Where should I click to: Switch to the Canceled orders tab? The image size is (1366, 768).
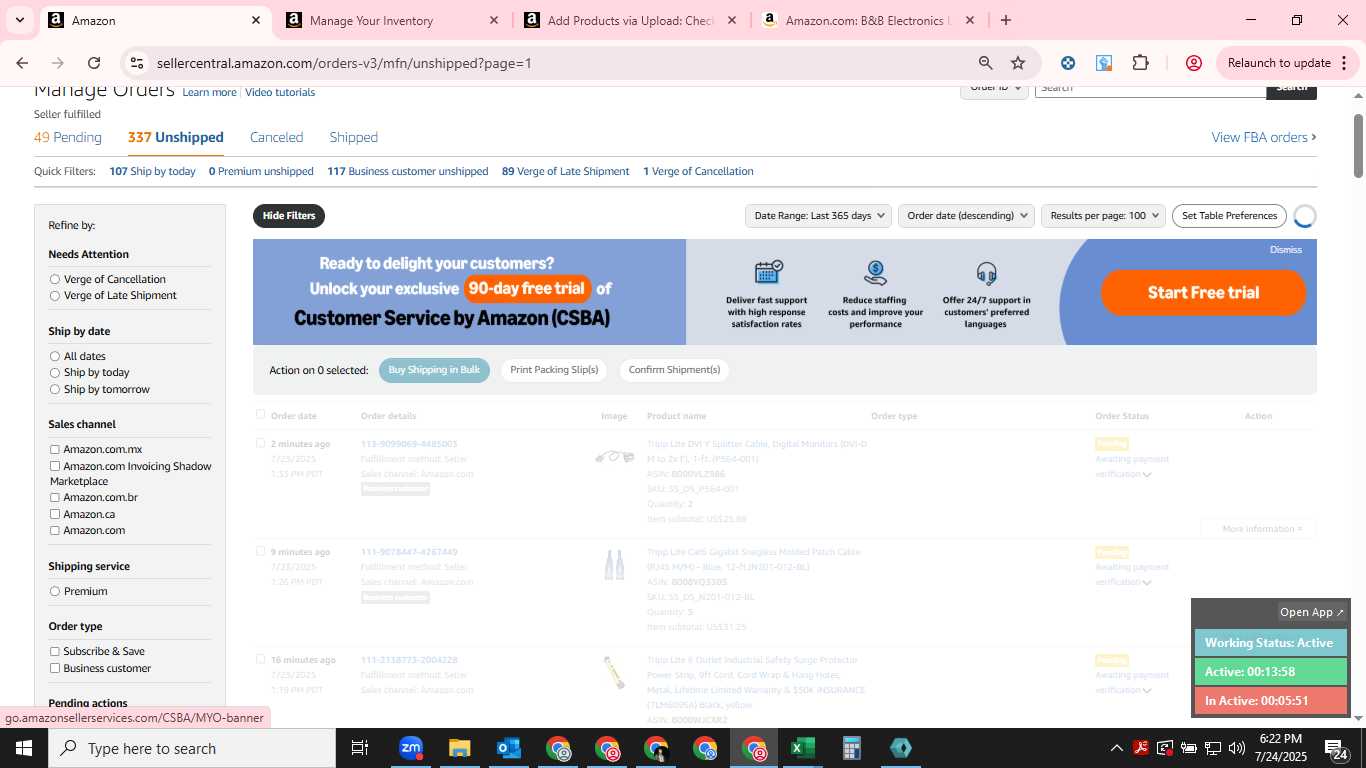(x=276, y=137)
